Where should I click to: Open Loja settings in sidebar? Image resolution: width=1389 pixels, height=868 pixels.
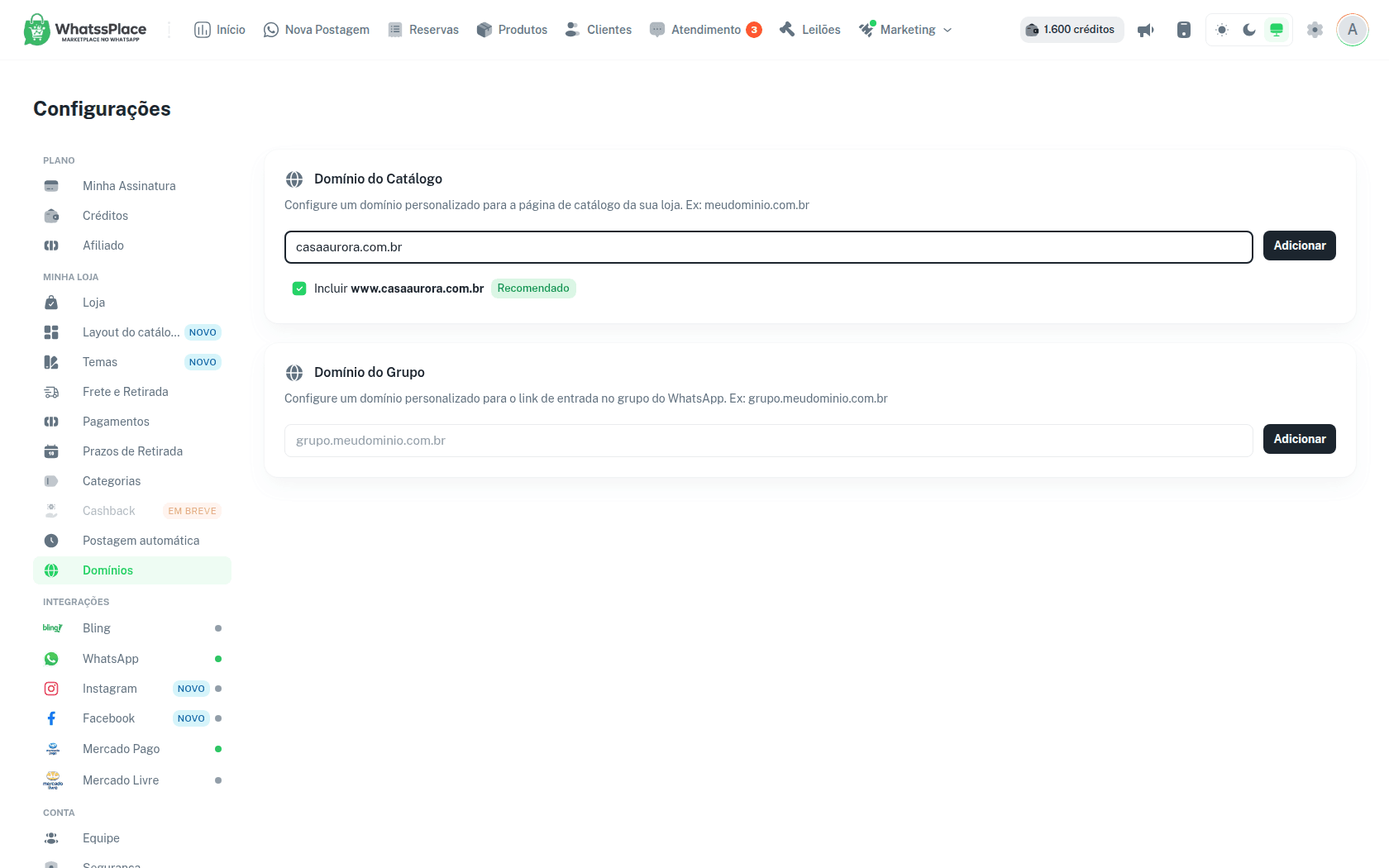[x=132, y=303]
